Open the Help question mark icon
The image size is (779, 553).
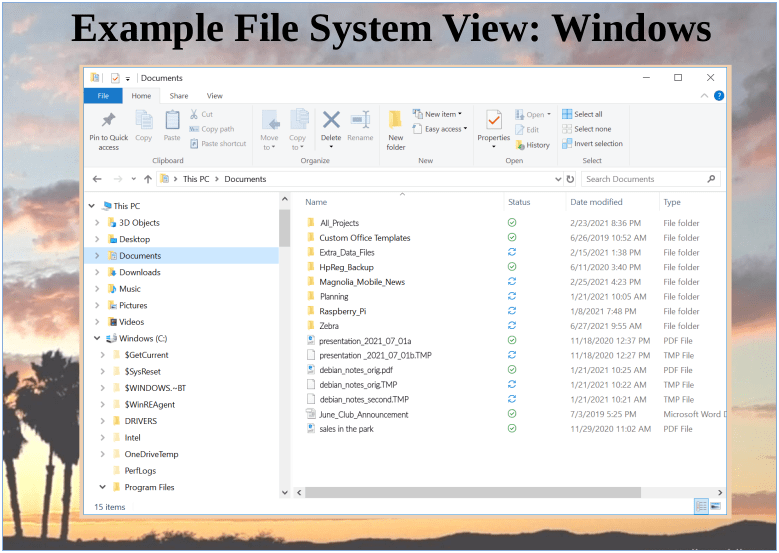tap(718, 96)
